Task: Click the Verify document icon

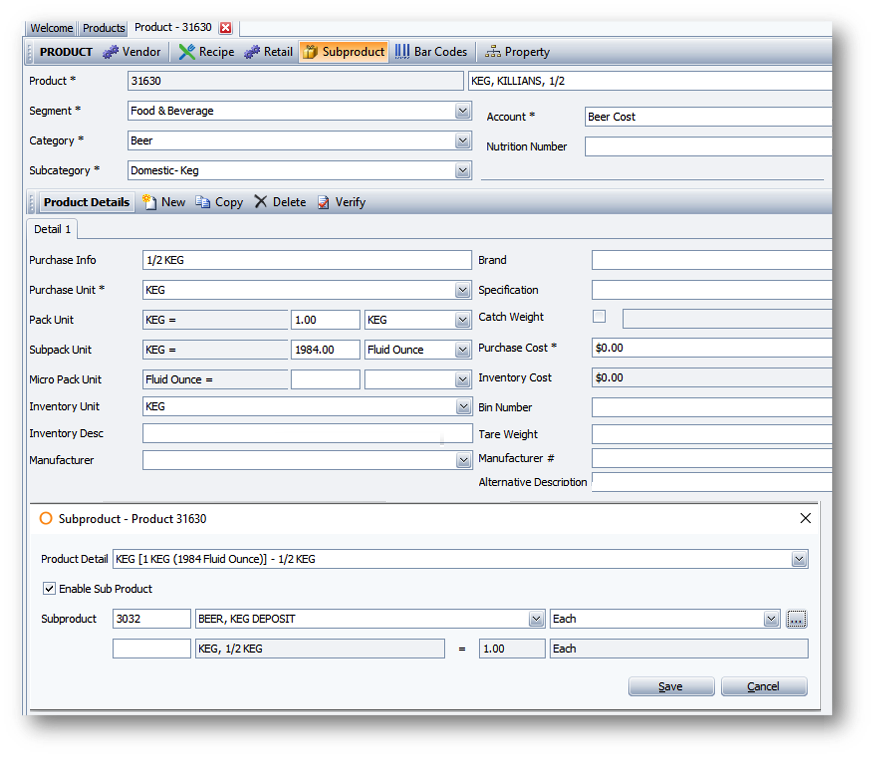Action: (x=323, y=202)
